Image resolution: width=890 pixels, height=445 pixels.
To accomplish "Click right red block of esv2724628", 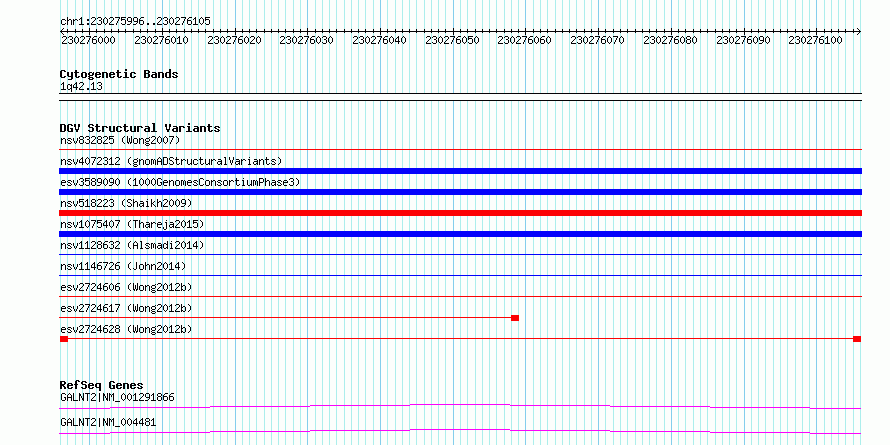I will [857, 339].
